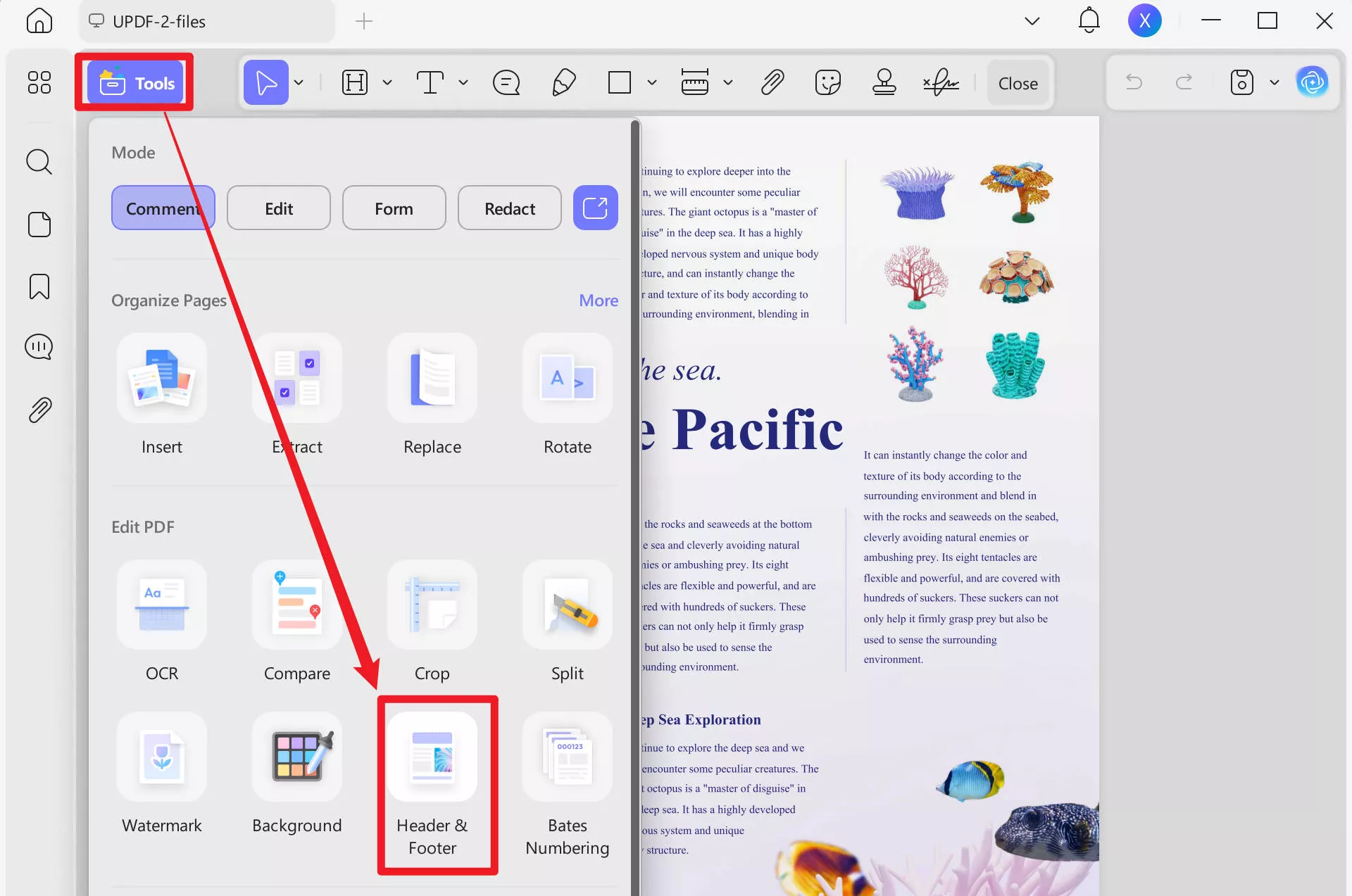The image size is (1352, 896).
Task: Expand the Save options dropdown
Action: point(1275,82)
